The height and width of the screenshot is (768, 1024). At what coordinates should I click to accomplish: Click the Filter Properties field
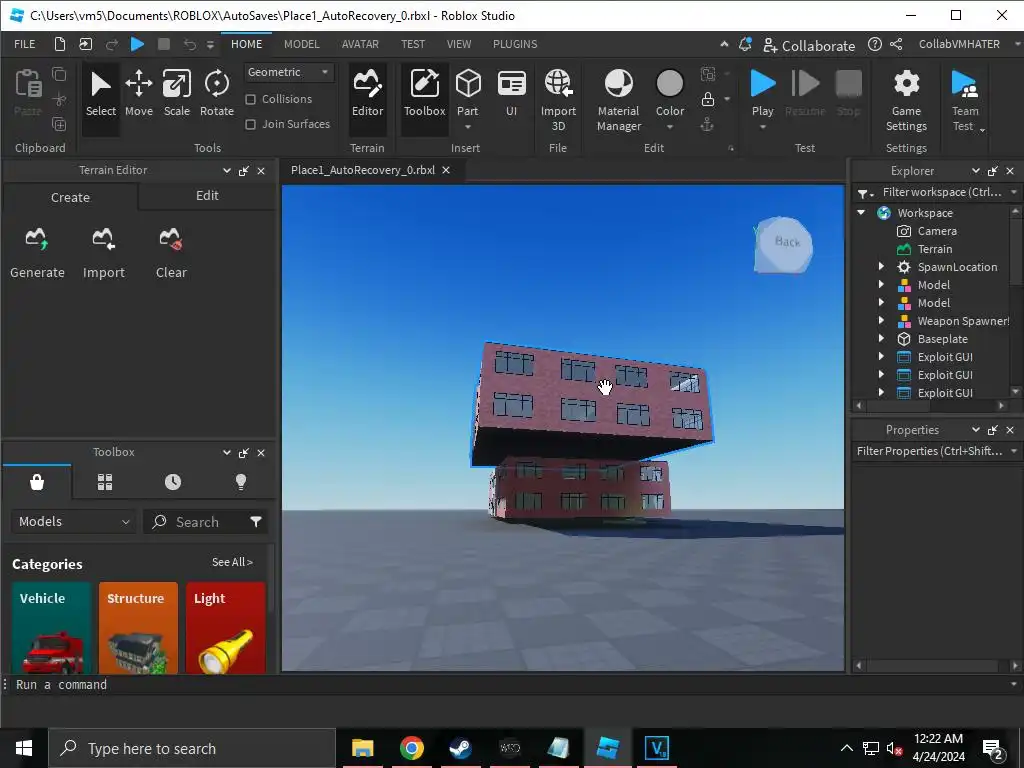point(929,451)
